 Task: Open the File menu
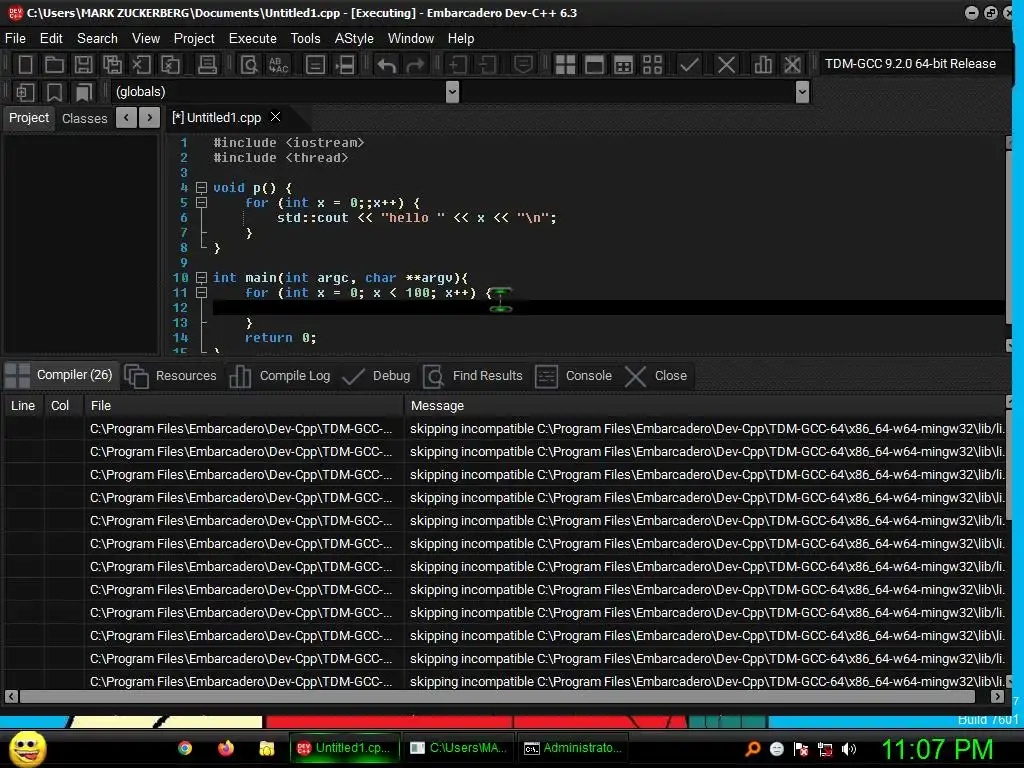[x=16, y=39]
